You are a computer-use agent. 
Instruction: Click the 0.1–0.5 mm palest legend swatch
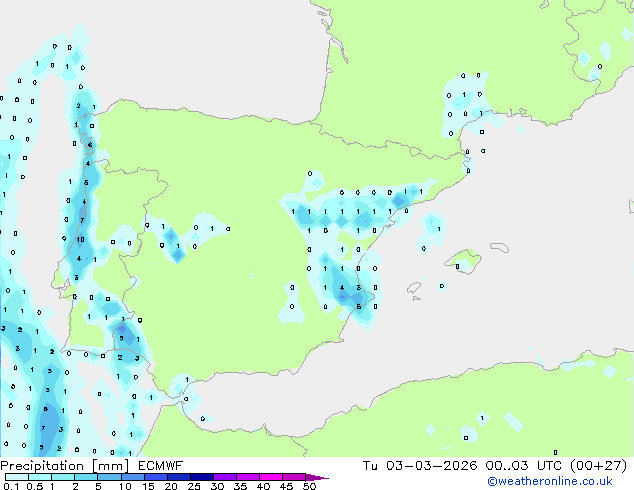pyautogui.click(x=17, y=477)
